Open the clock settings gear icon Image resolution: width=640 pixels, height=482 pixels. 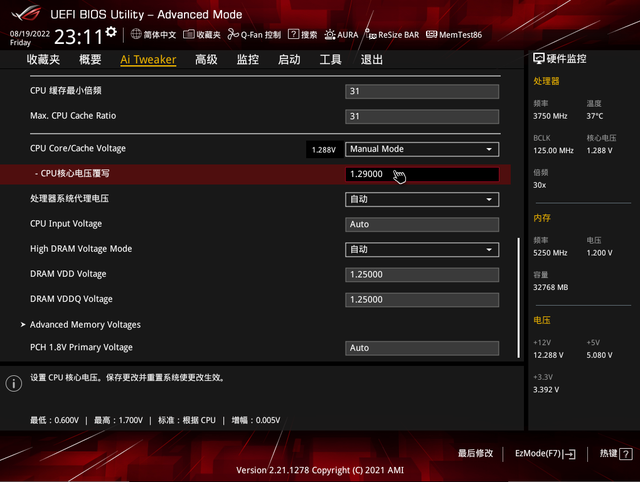[x=111, y=32]
